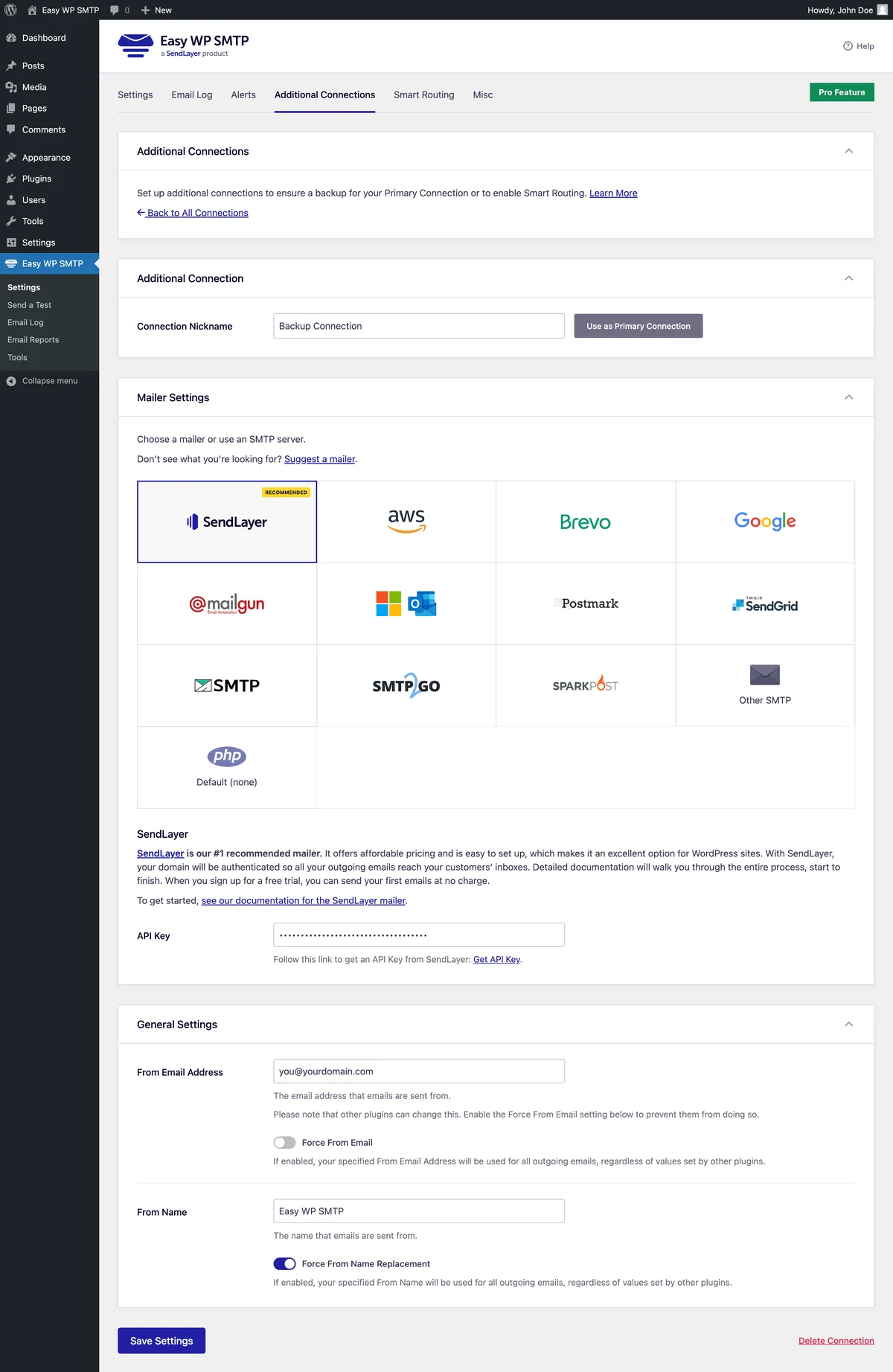Screen dimensions: 893x1372
Task: Click the Pro Feature badge button
Action: pos(842,92)
